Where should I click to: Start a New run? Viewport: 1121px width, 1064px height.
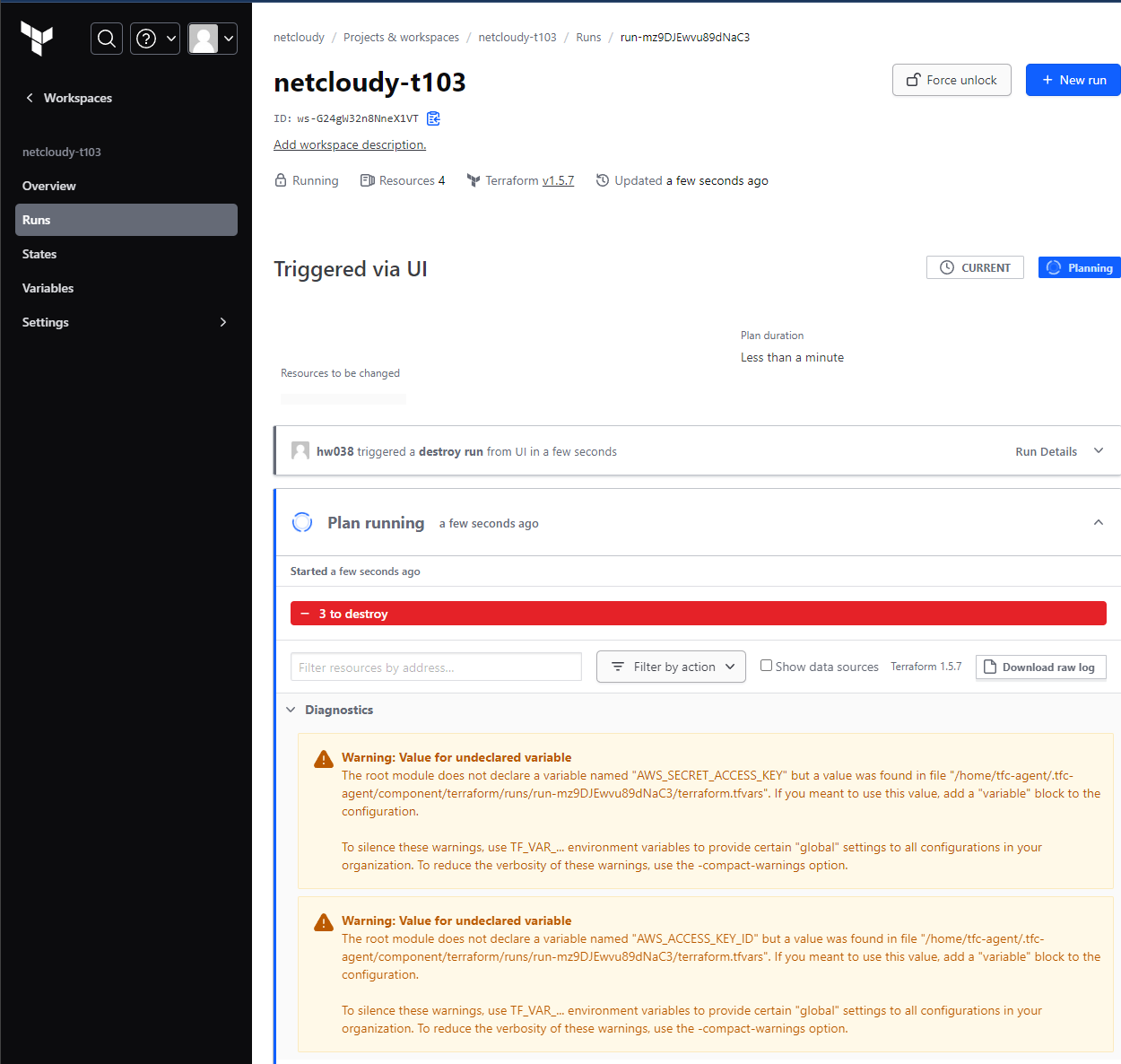pos(1073,80)
